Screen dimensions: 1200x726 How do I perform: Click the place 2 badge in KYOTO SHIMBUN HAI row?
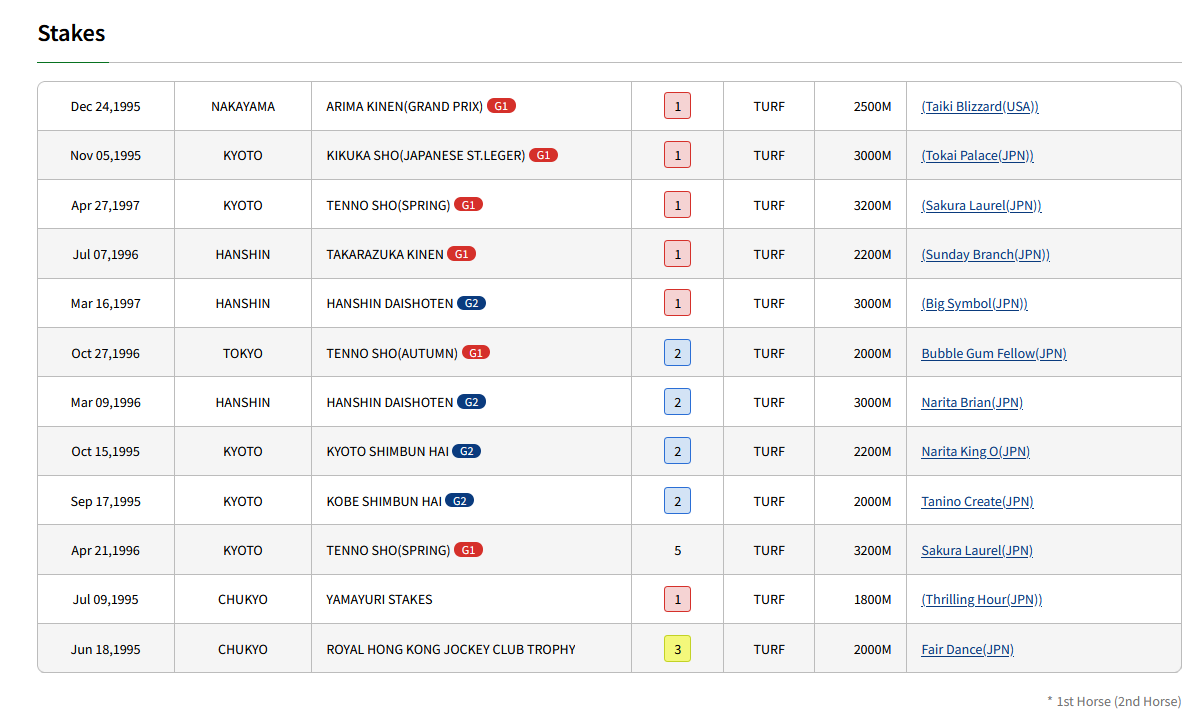[x=677, y=451]
